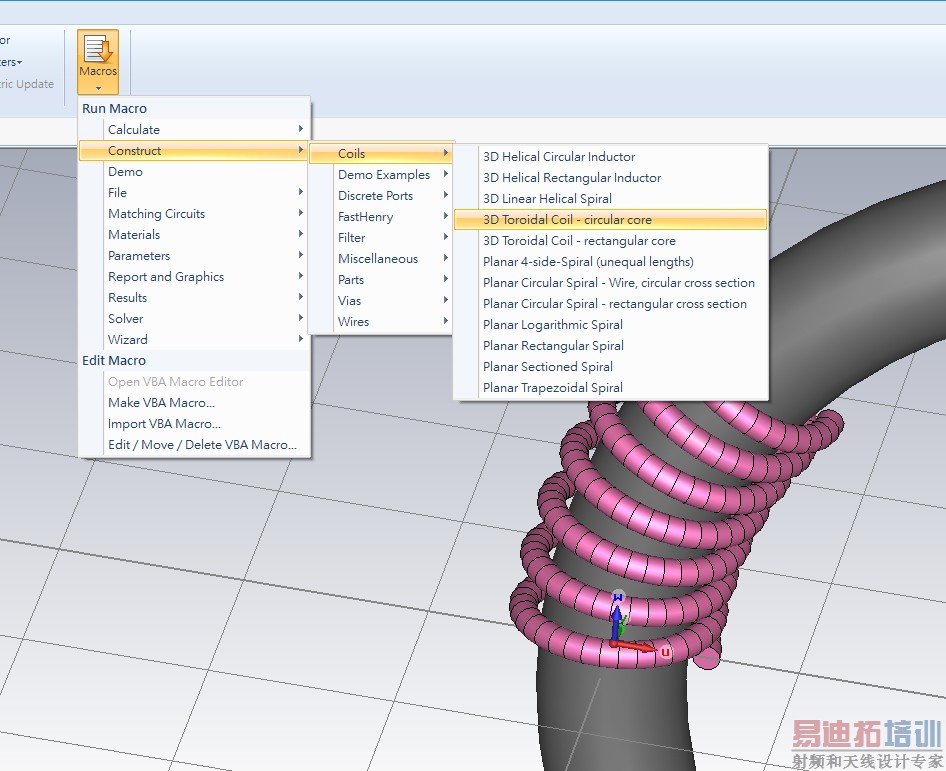Open the Vias submenu
Viewport: 946px width, 771px height.
pyautogui.click(x=380, y=300)
